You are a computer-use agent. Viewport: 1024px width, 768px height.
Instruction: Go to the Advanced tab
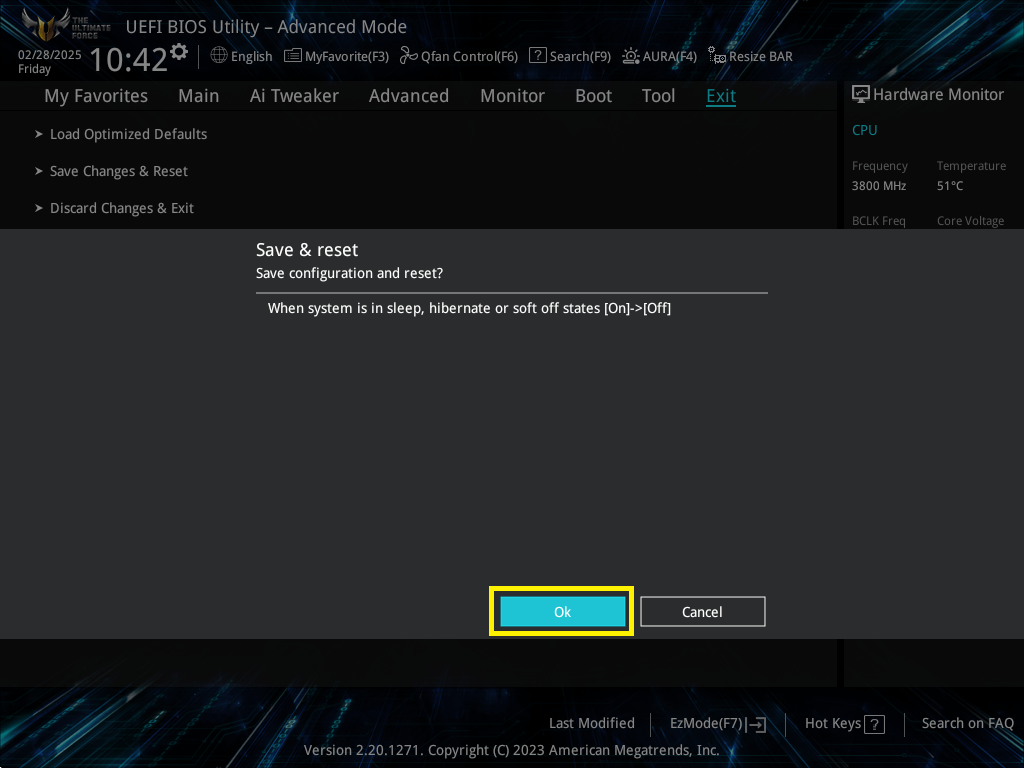click(409, 96)
